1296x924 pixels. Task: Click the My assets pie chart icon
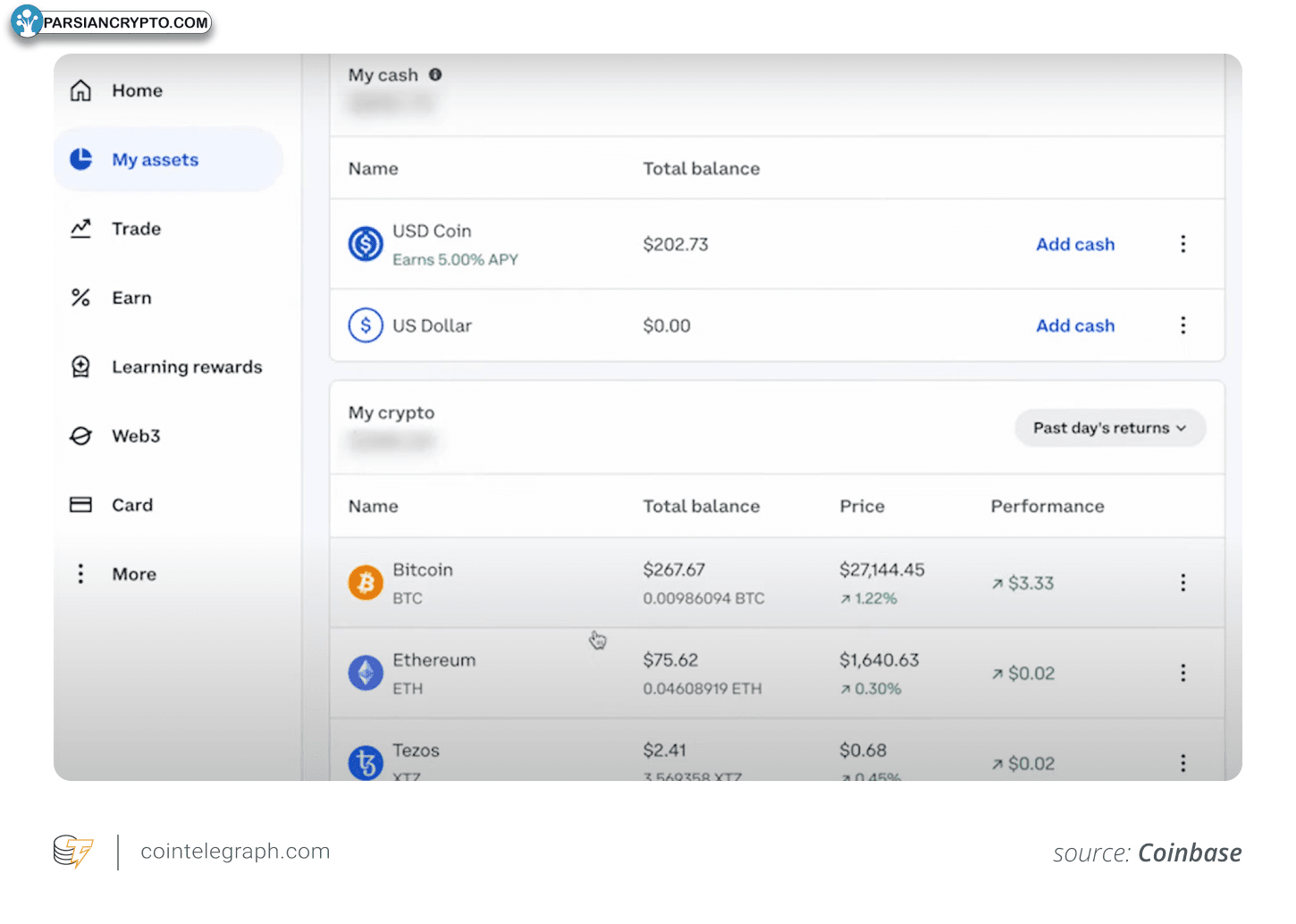[x=80, y=159]
